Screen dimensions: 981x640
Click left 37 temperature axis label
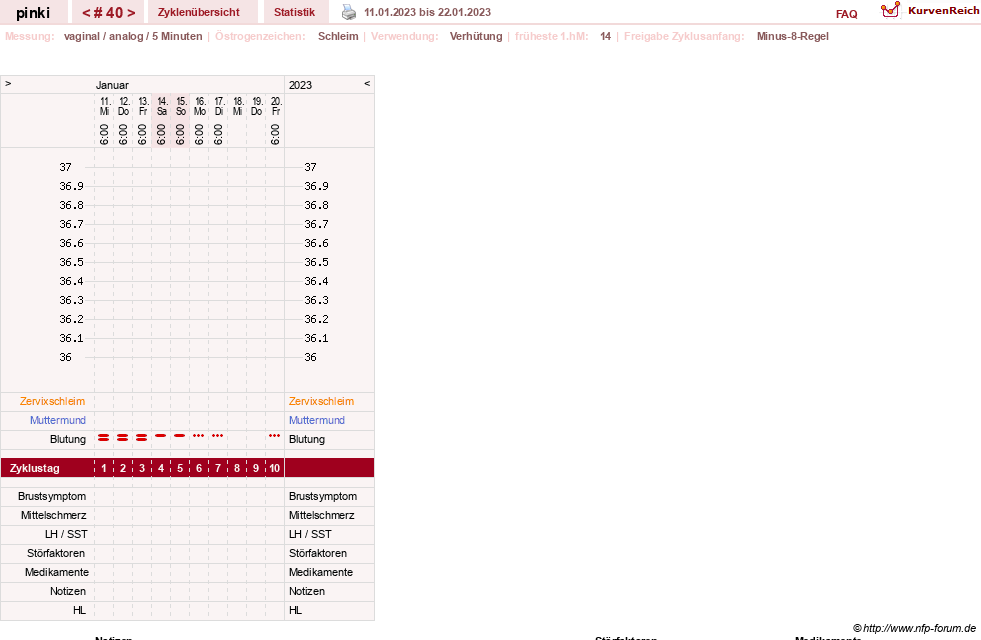pos(65,167)
